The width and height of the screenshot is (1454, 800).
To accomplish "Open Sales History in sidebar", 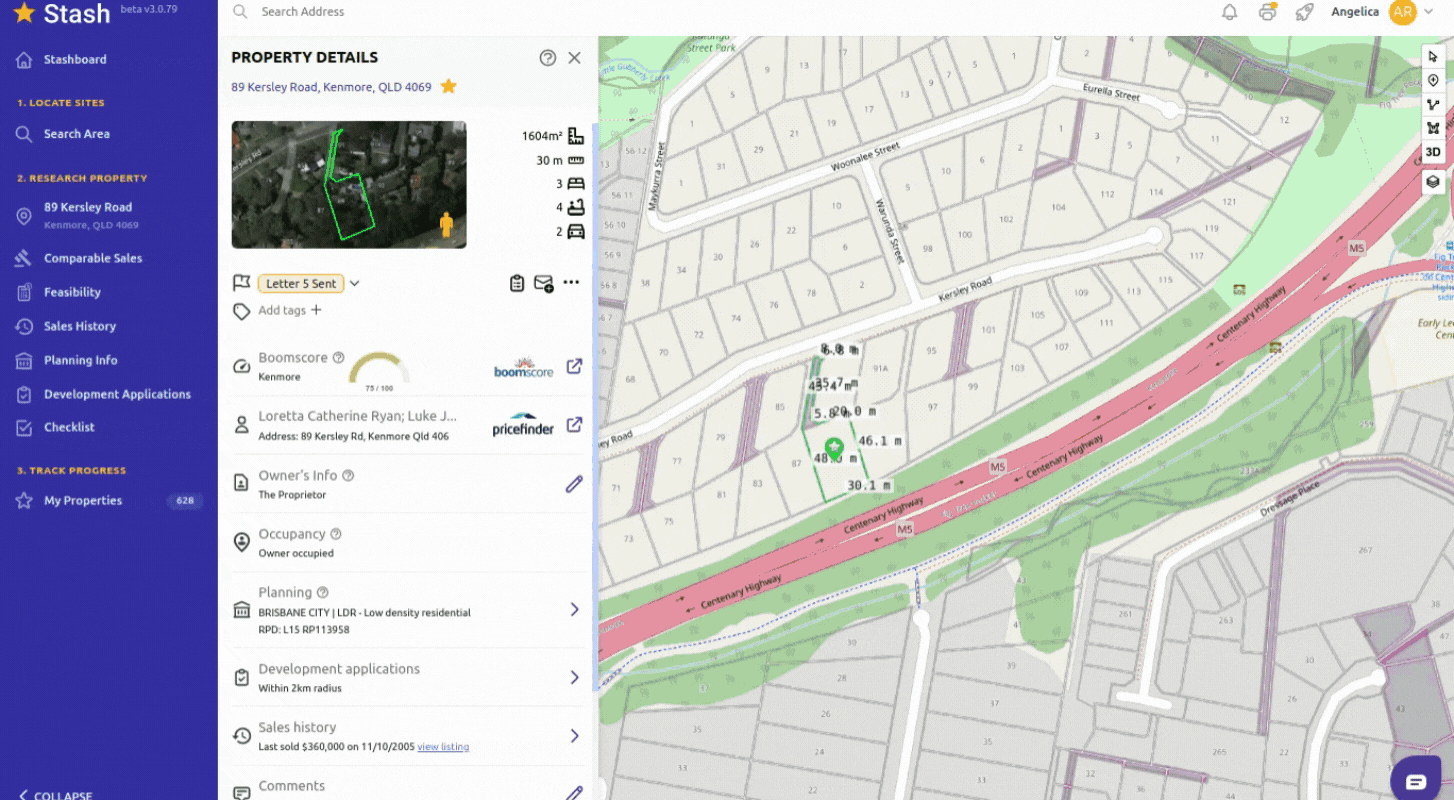I will [x=80, y=326].
